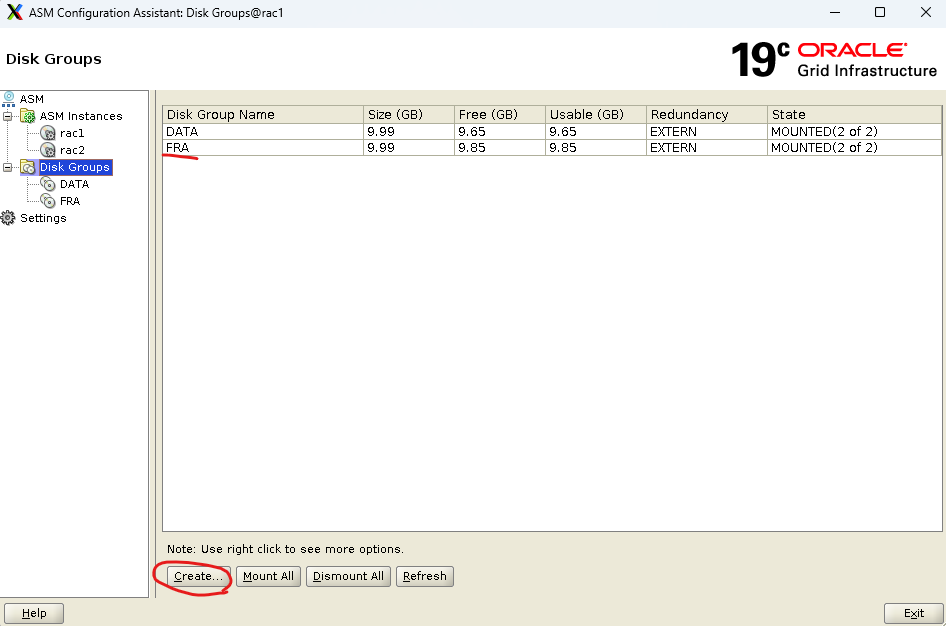946x626 pixels.
Task: Sort by Disk Group Name column header
Action: 263,115
